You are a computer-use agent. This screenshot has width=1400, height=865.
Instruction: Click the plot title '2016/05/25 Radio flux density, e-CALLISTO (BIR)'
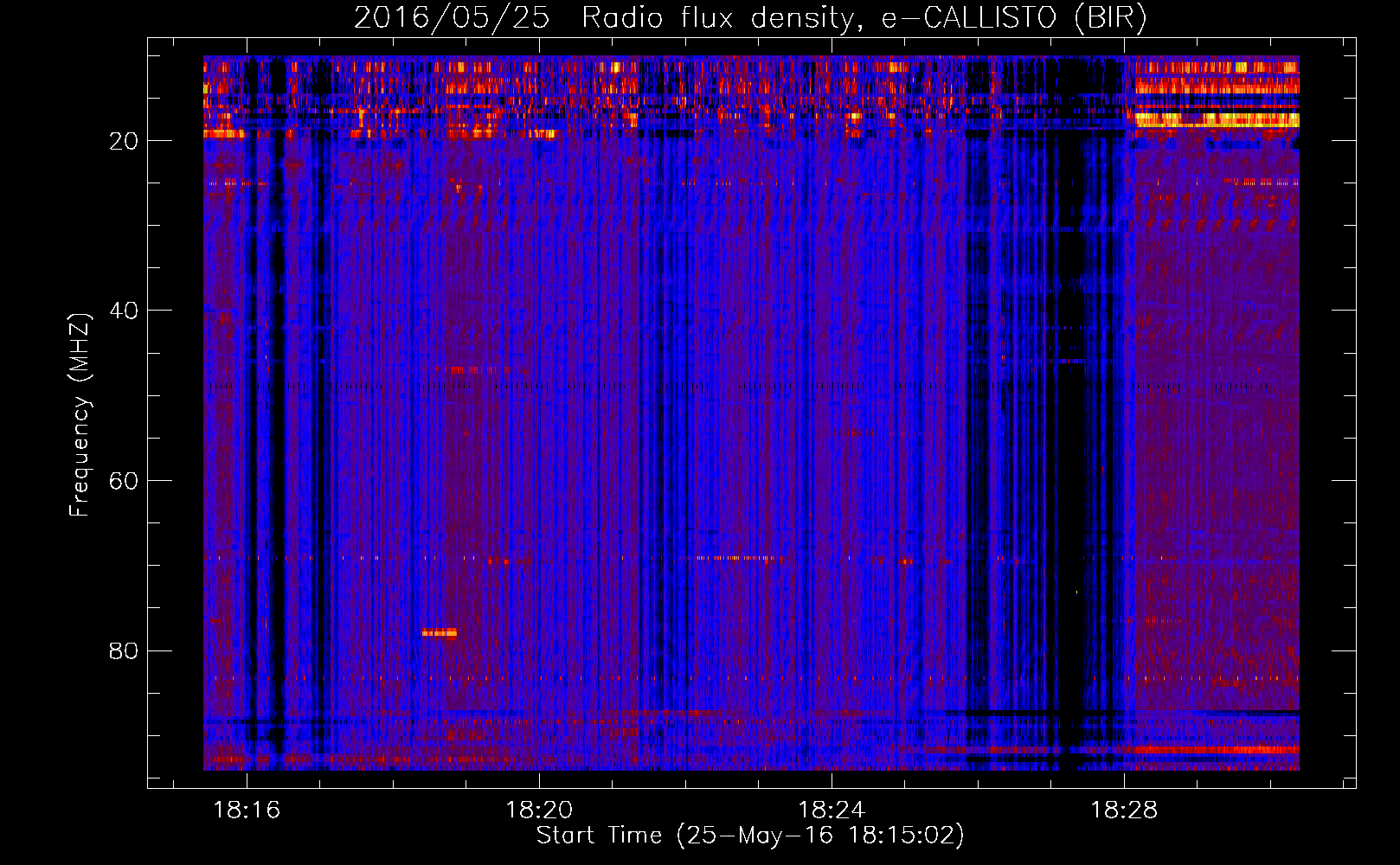[750, 17]
